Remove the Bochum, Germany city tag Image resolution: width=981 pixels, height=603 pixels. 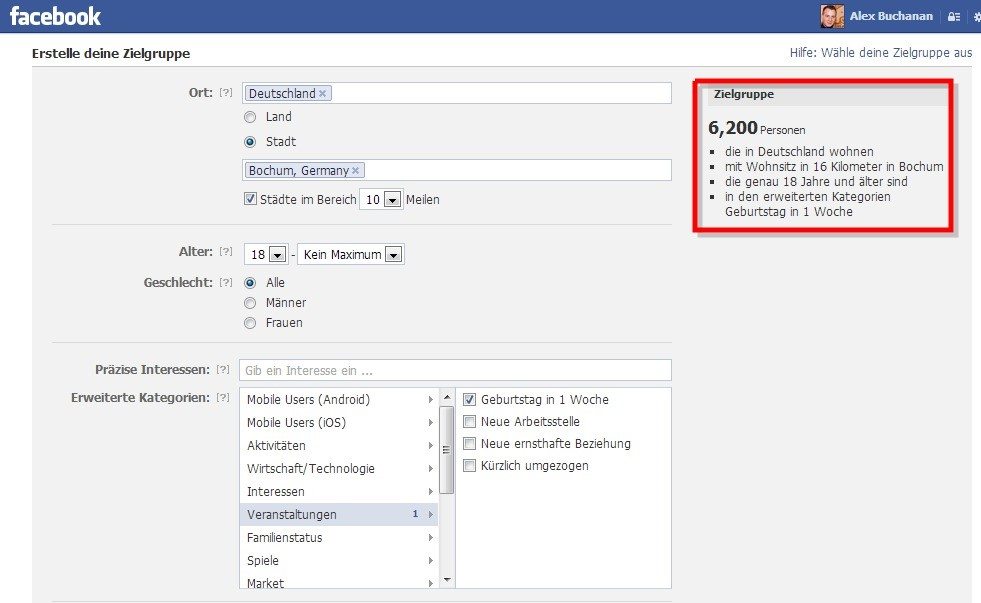coord(355,171)
